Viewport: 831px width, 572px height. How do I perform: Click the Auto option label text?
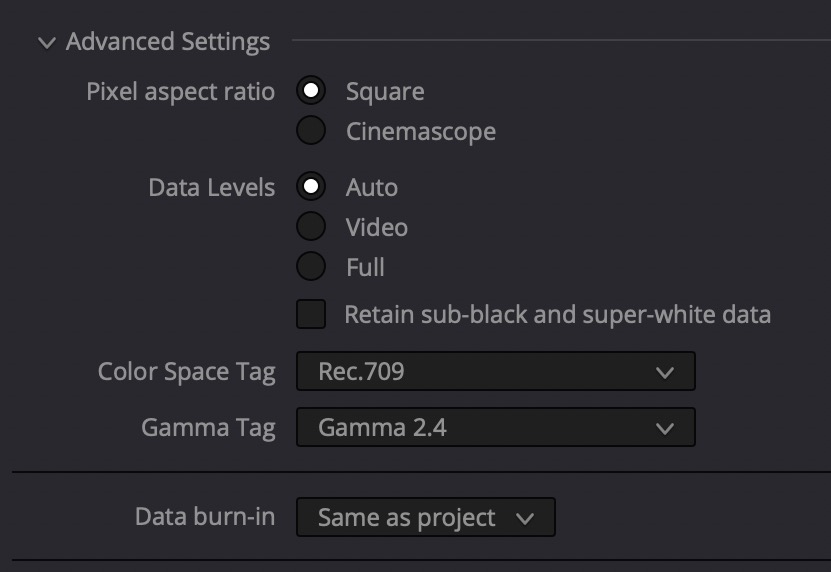[372, 187]
